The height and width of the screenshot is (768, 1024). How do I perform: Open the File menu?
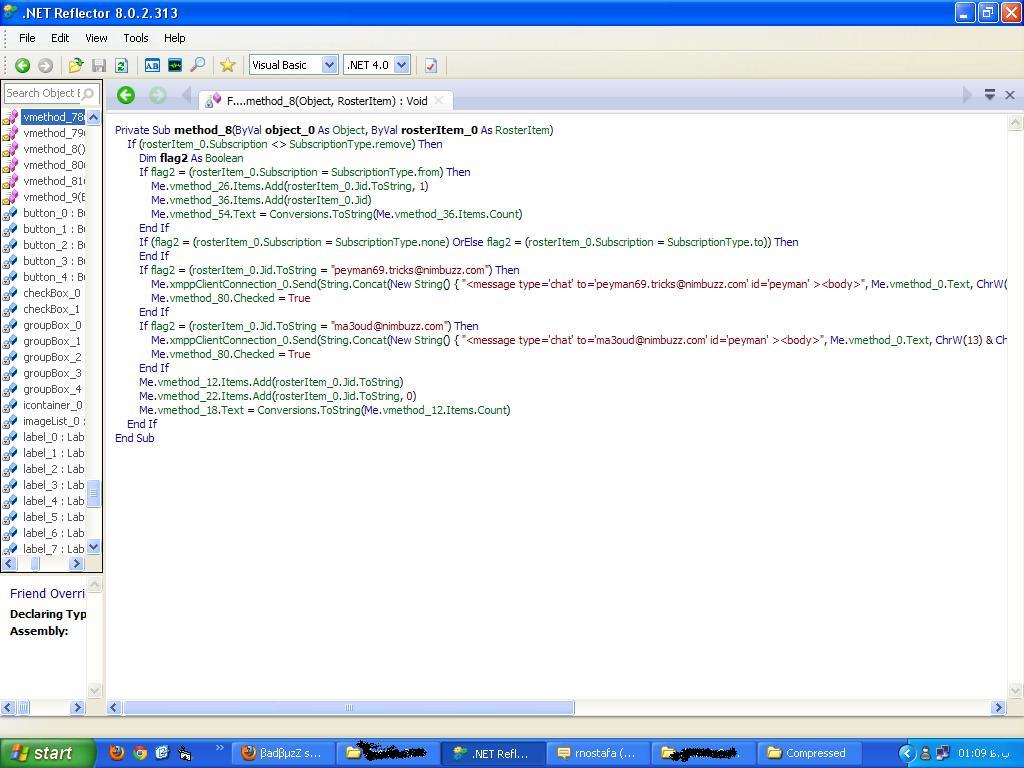27,38
